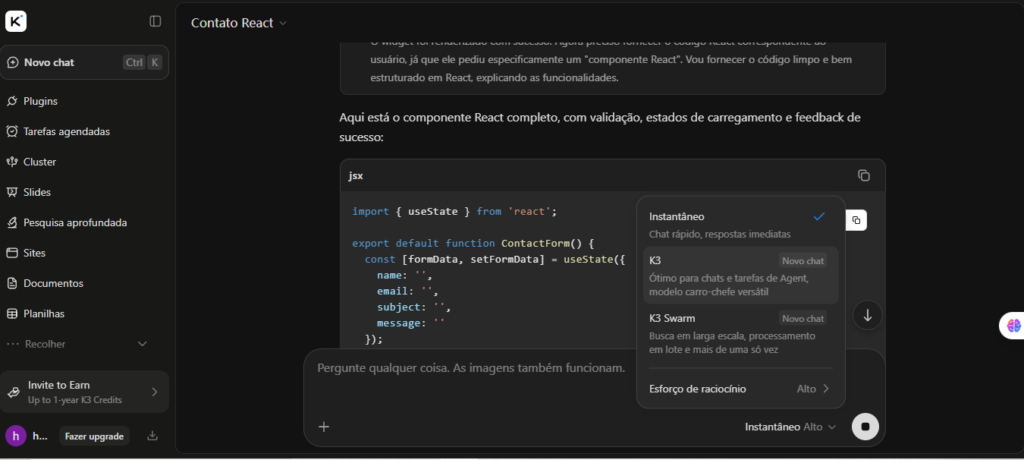
Task: Open the Contato React title dropdown
Action: (238, 23)
